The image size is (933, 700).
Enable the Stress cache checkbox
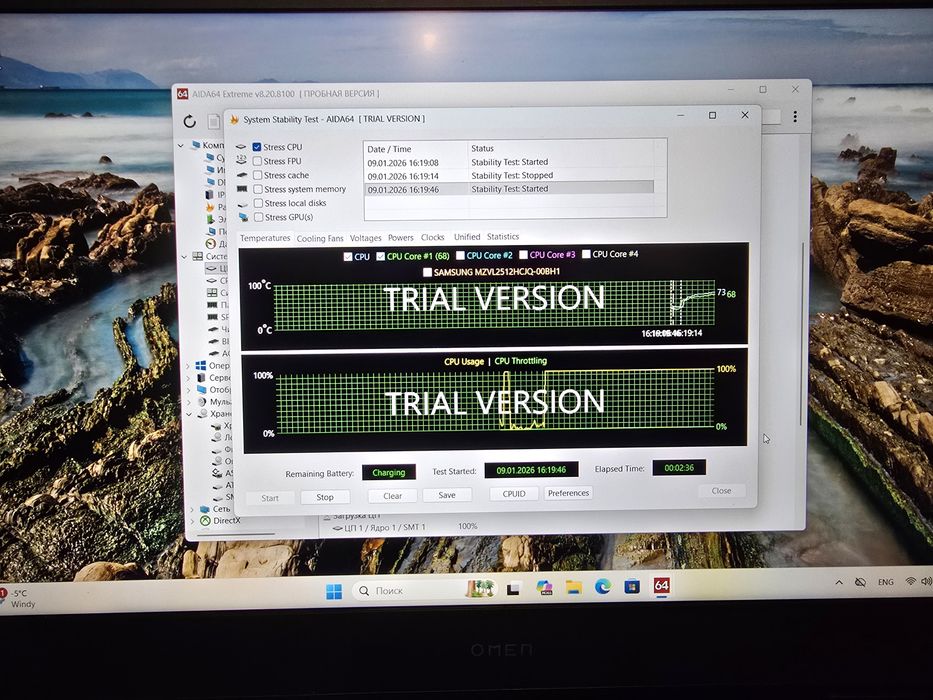click(258, 175)
